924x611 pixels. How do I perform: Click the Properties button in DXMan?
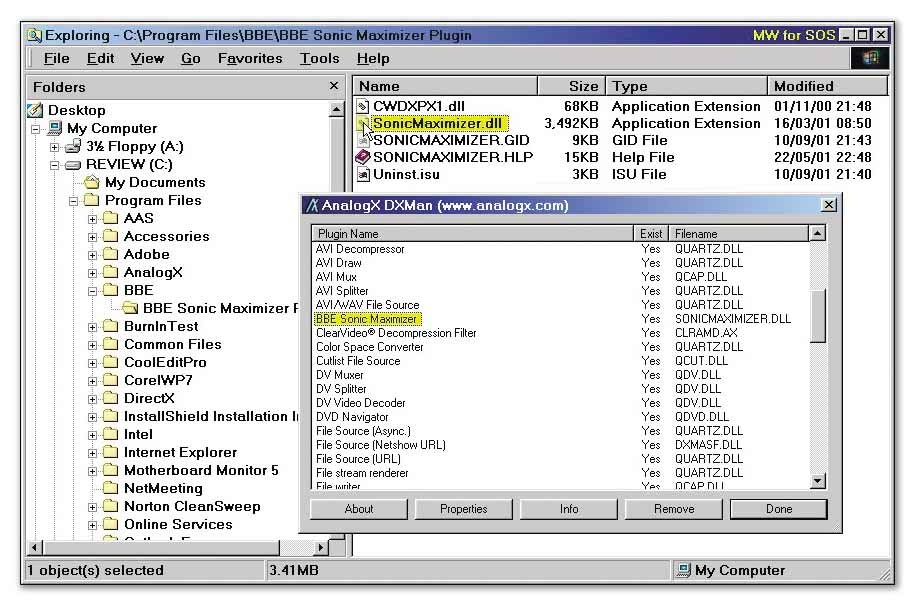coord(464,509)
